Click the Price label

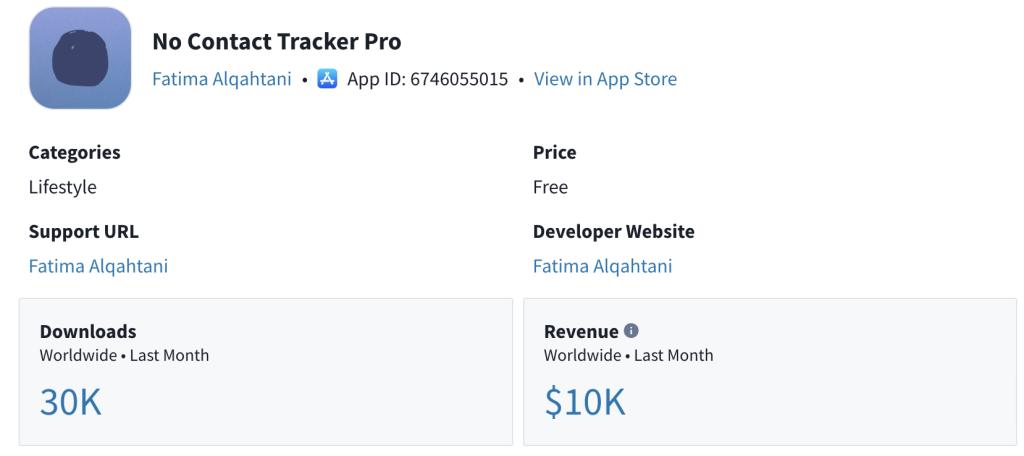[x=554, y=152]
